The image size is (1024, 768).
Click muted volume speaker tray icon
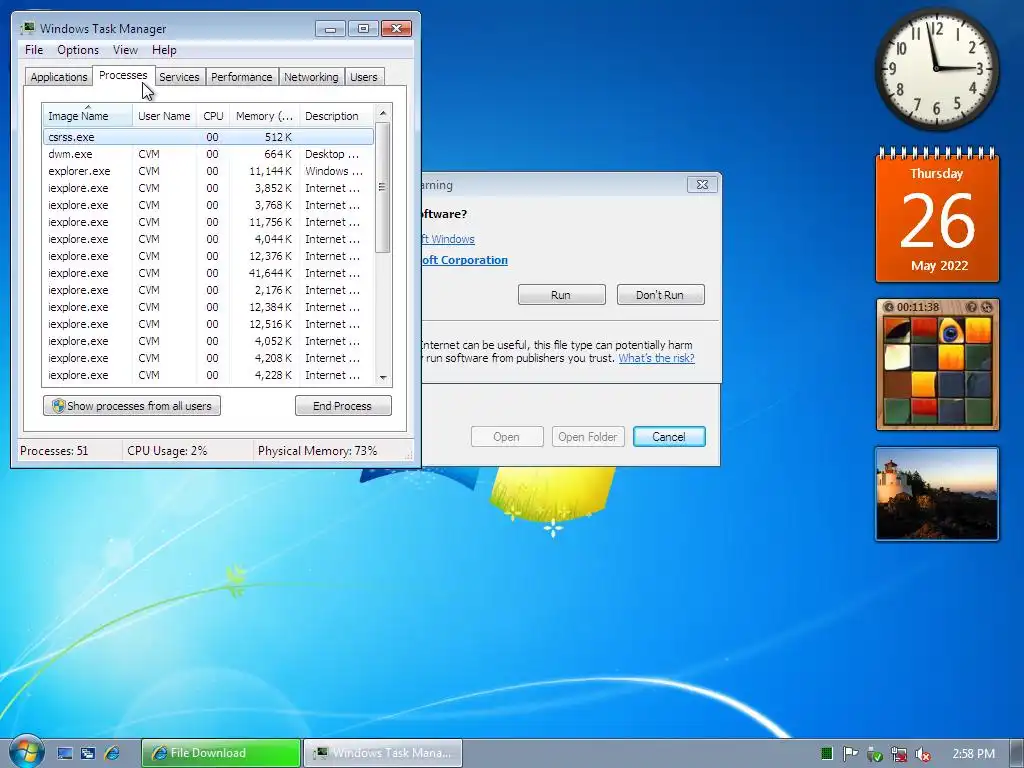922,755
